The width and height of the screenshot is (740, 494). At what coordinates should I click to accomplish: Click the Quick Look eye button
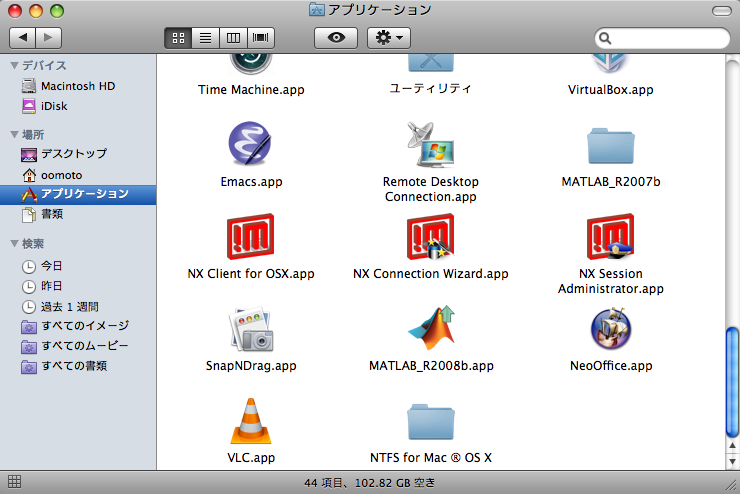click(336, 38)
